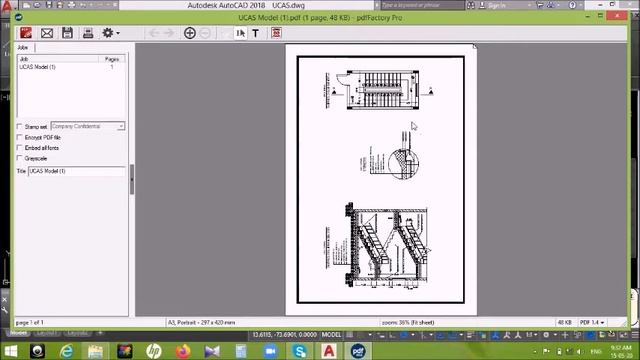
Task: Click the A3, Portrait paper size status
Action: (202, 322)
